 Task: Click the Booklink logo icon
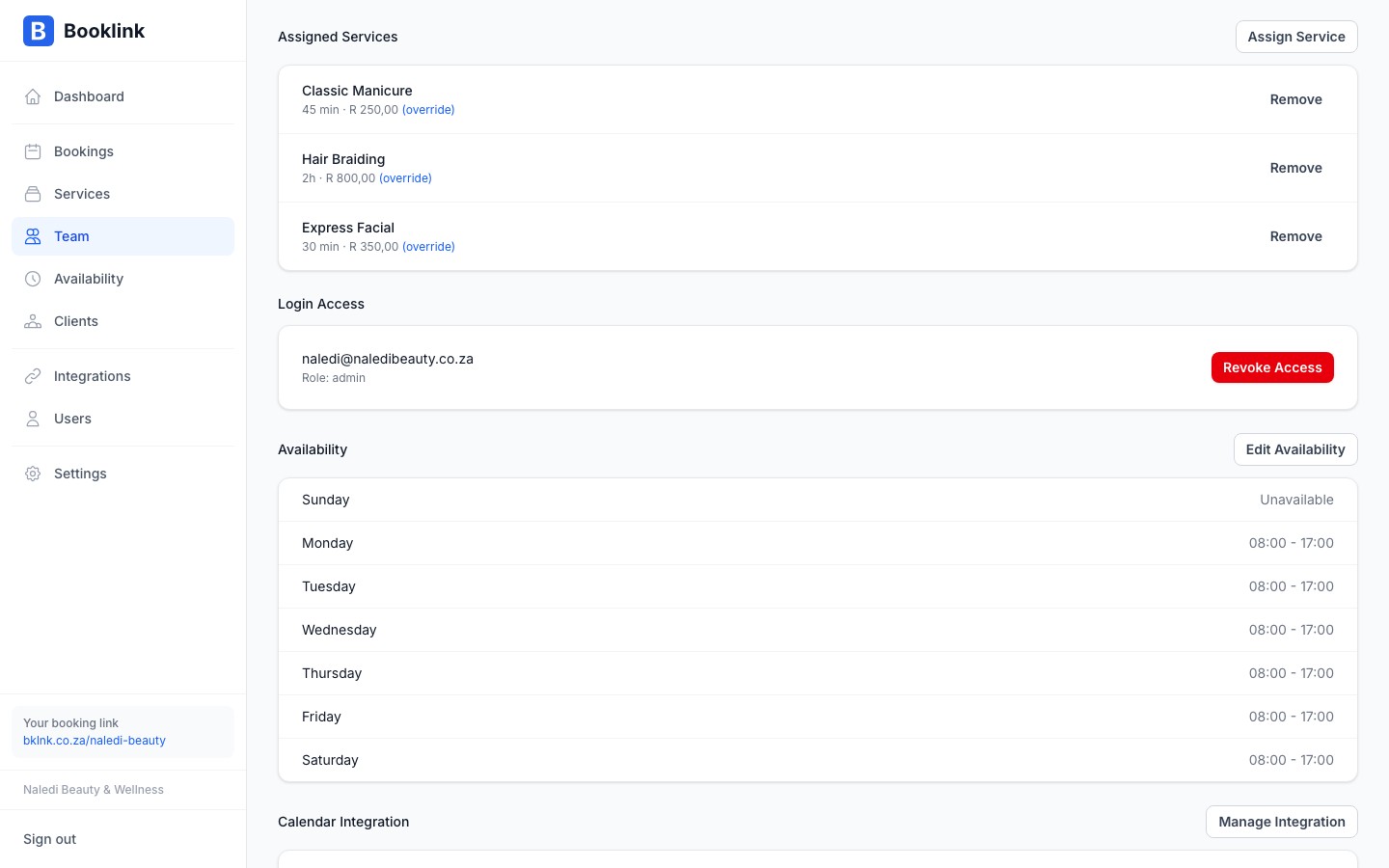click(39, 31)
